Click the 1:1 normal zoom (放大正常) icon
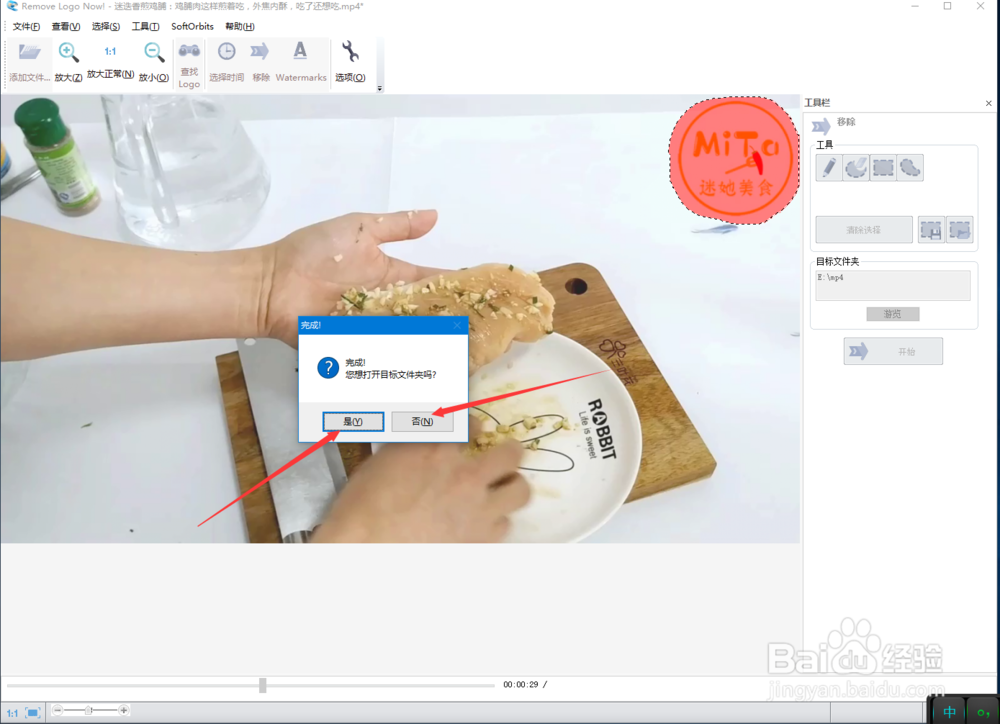 110,51
